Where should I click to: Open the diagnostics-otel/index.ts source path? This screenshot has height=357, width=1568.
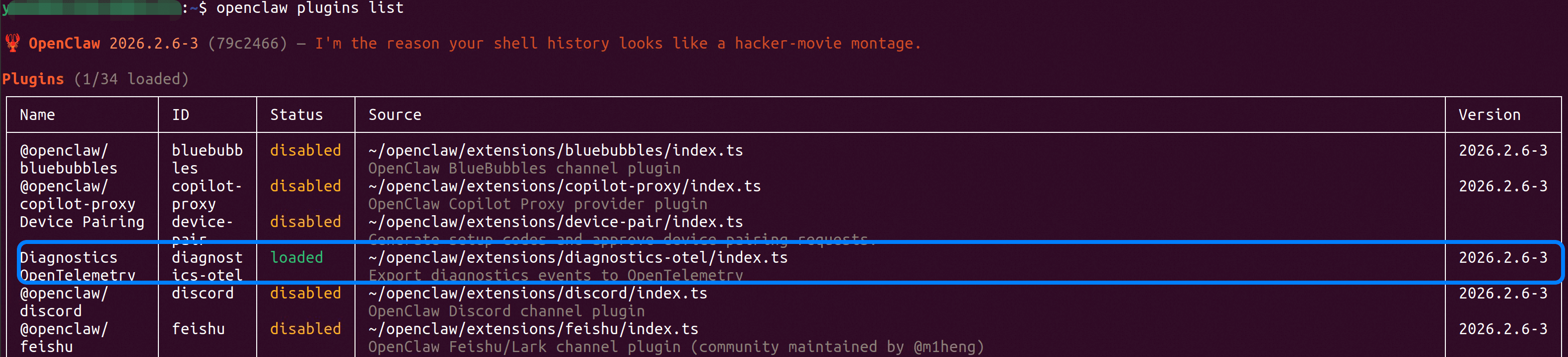coord(577,258)
